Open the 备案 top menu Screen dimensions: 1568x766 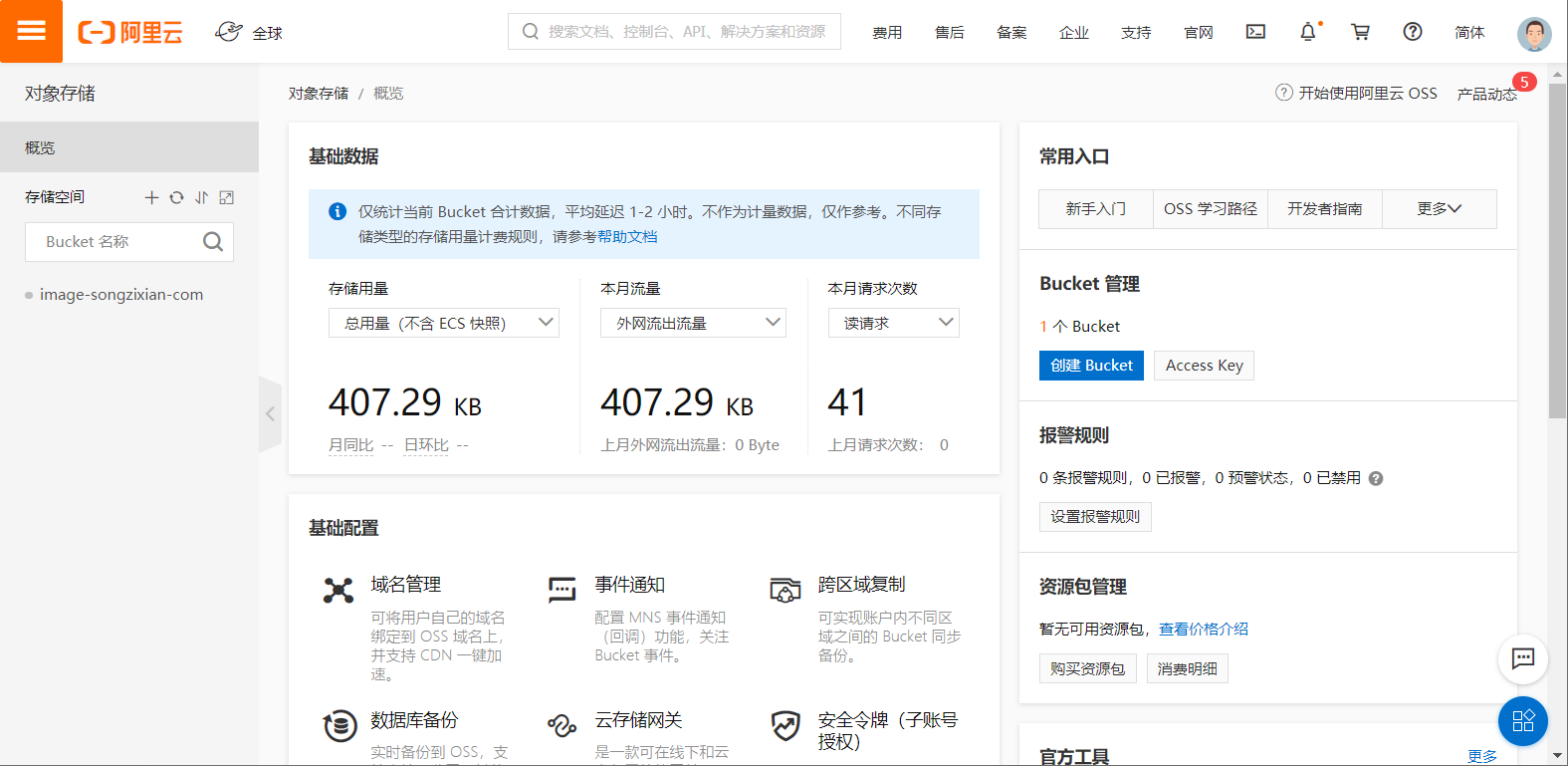coord(1011,33)
